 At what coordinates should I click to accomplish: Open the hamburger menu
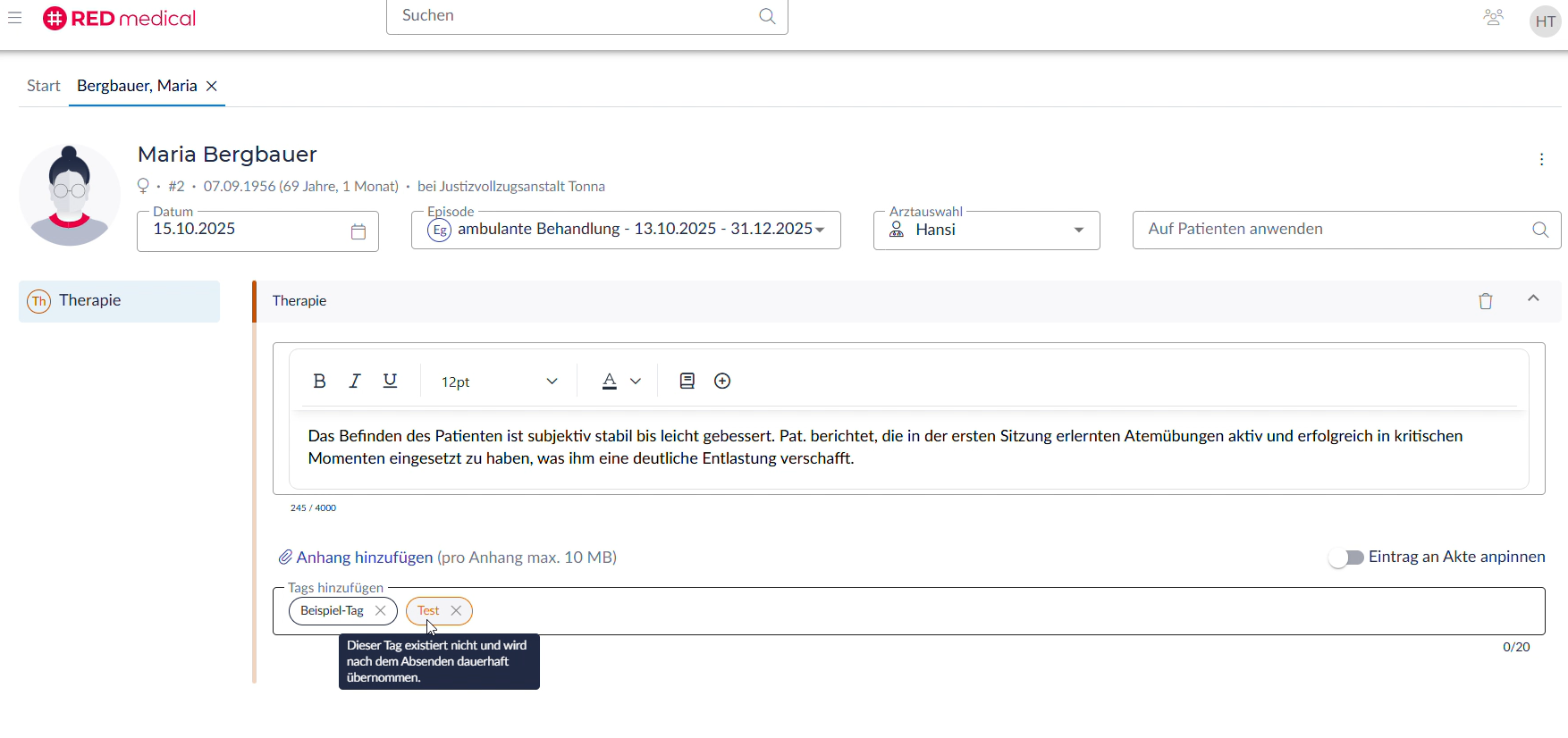[x=15, y=18]
